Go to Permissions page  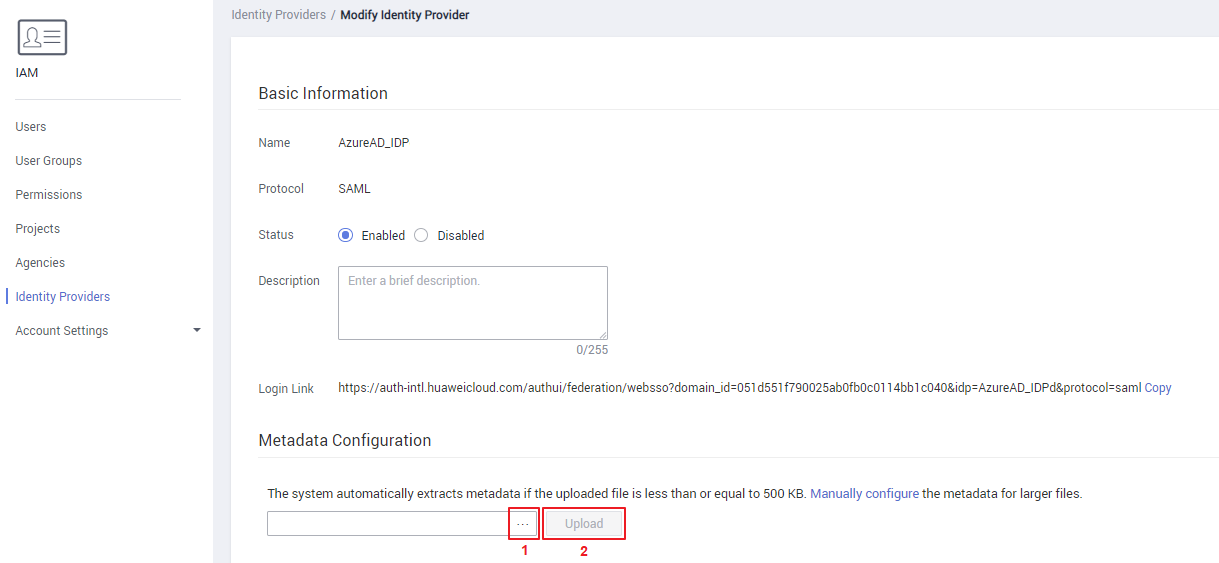pyautogui.click(x=49, y=195)
